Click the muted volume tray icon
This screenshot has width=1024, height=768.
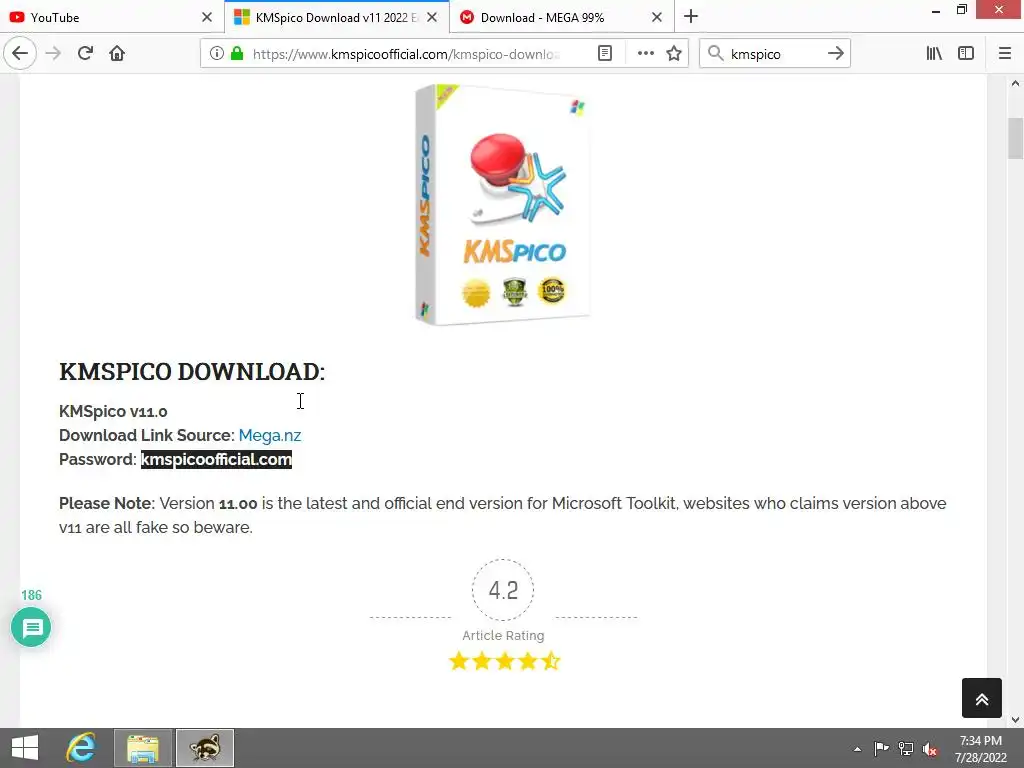930,749
